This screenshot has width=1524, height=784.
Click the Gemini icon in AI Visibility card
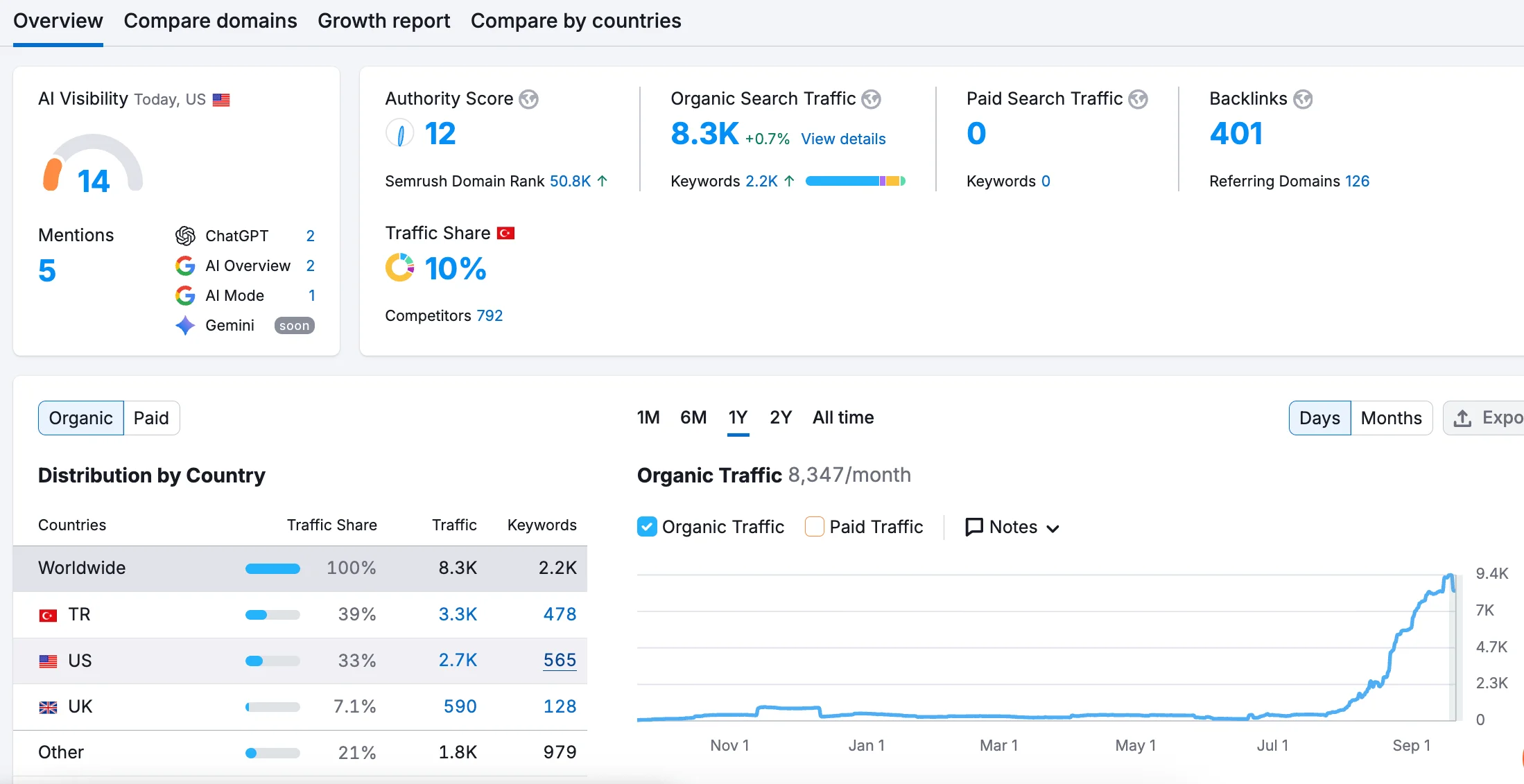point(185,325)
